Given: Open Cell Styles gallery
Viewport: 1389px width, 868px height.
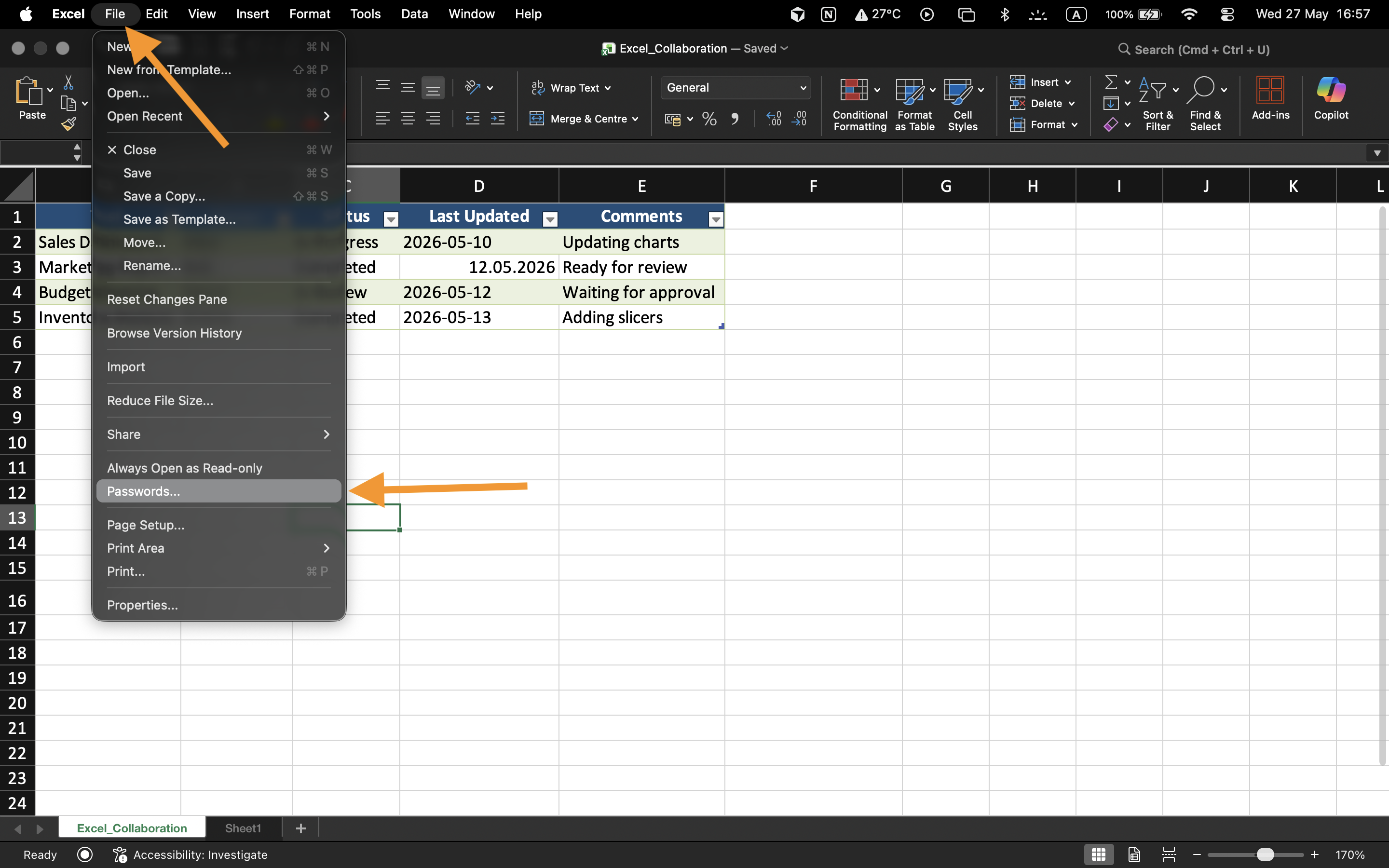Looking at the screenshot, I should click(x=963, y=105).
